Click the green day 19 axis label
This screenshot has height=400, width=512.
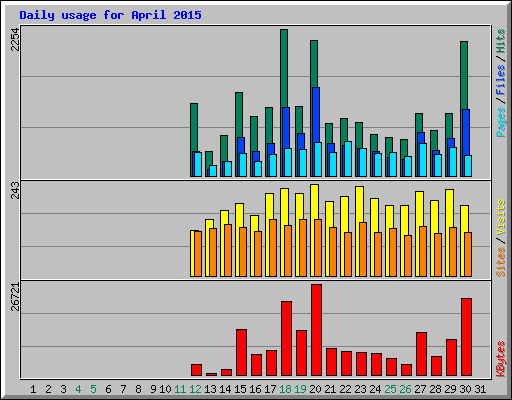click(x=300, y=389)
